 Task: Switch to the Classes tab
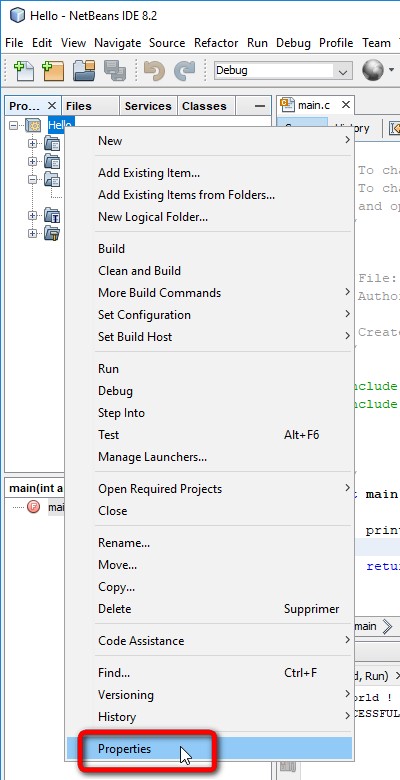pyautogui.click(x=204, y=106)
